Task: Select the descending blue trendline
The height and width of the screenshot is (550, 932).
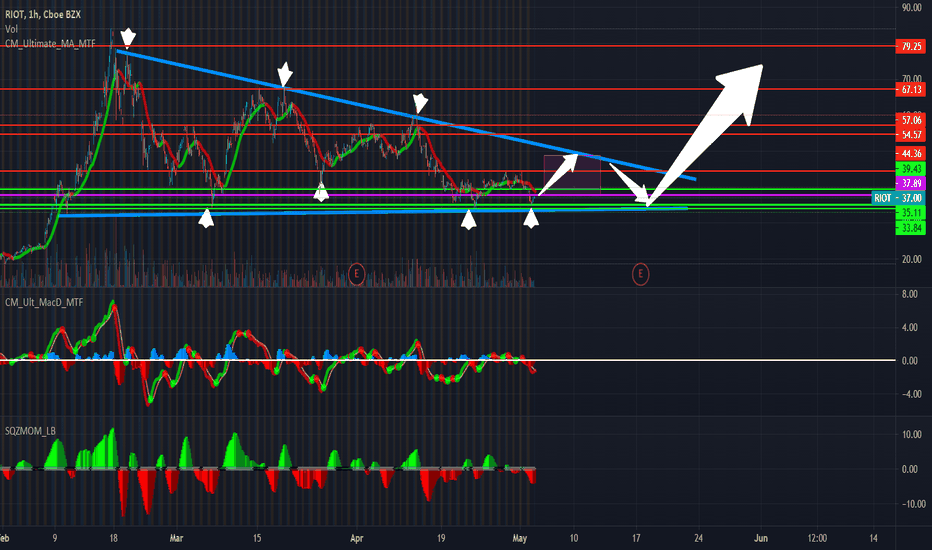Action: [x=405, y=115]
